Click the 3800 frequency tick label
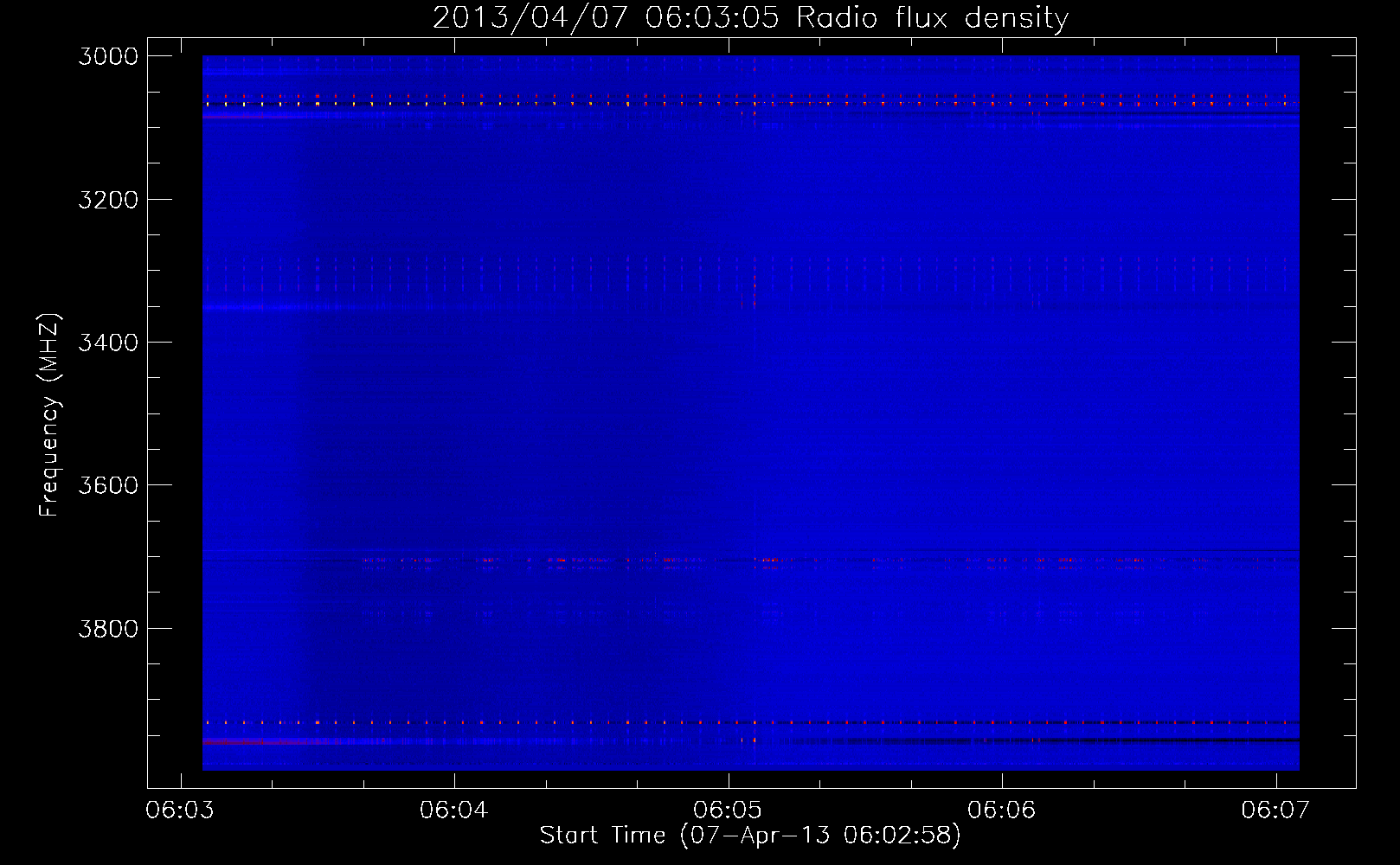The image size is (1400, 865). pos(108,629)
